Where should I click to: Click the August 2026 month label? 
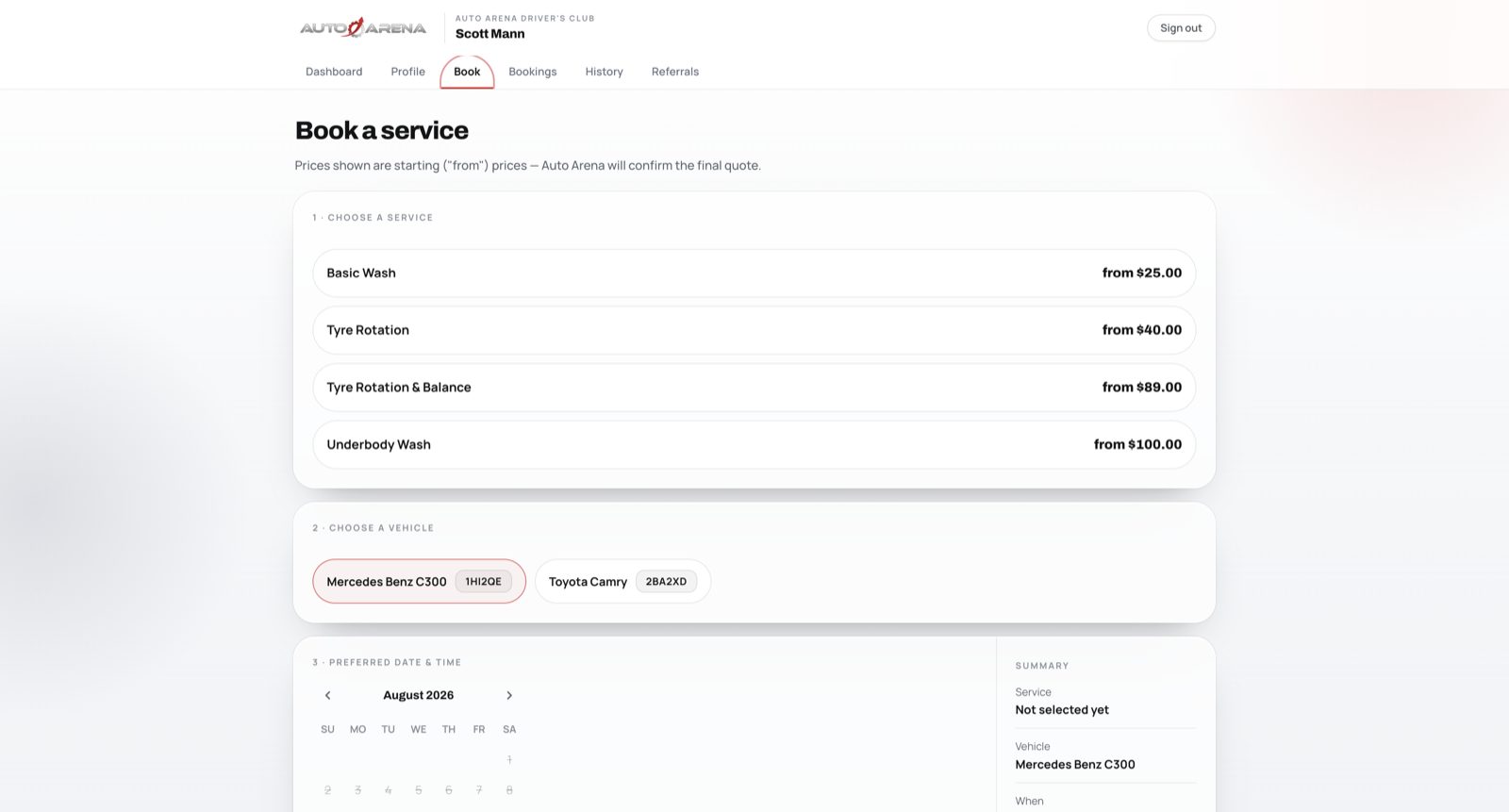pos(419,695)
